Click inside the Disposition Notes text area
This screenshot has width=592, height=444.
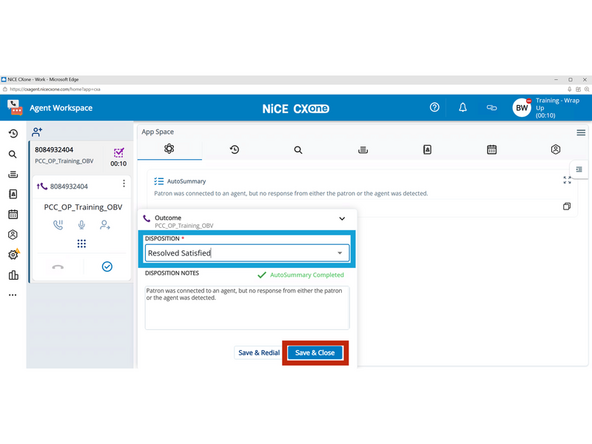[x=247, y=308]
